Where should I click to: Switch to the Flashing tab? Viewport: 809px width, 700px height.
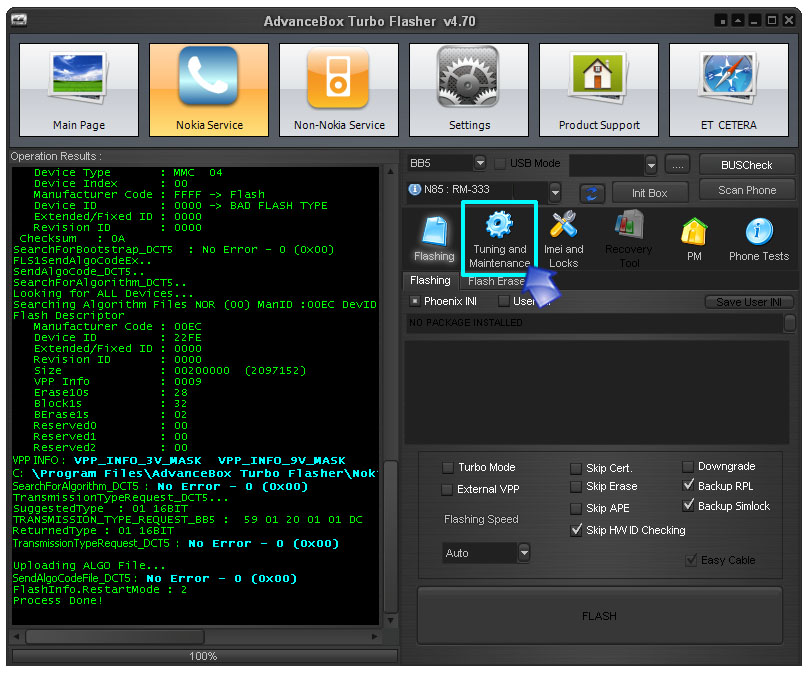point(430,280)
